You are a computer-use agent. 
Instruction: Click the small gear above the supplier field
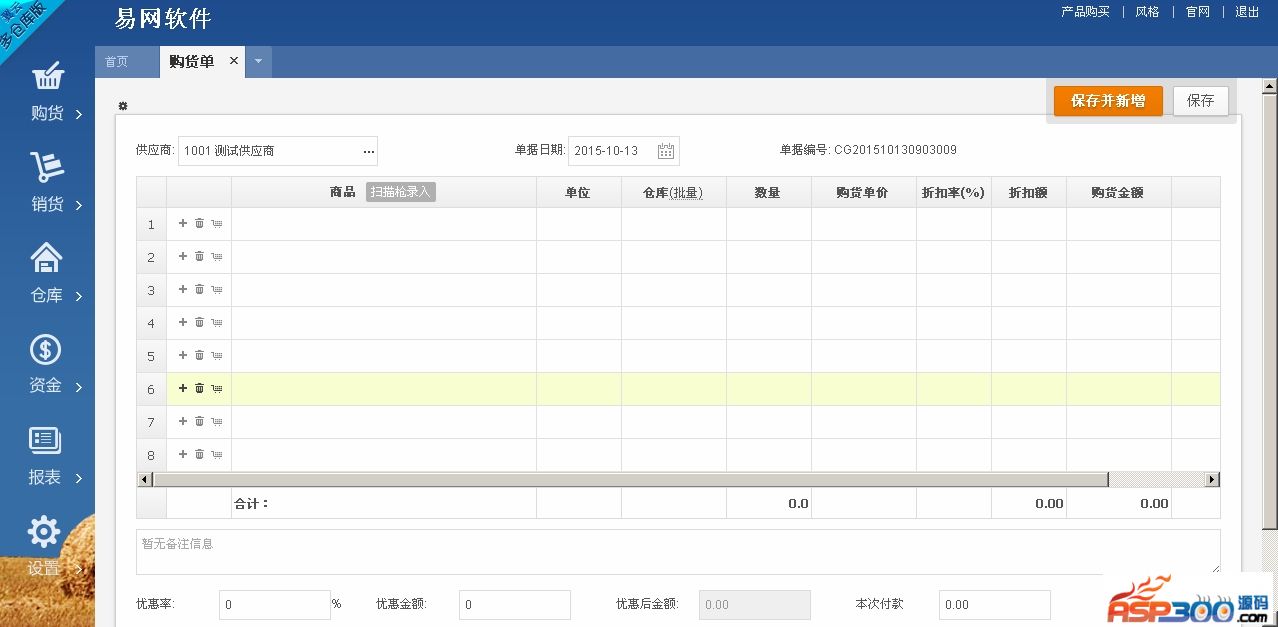point(123,106)
